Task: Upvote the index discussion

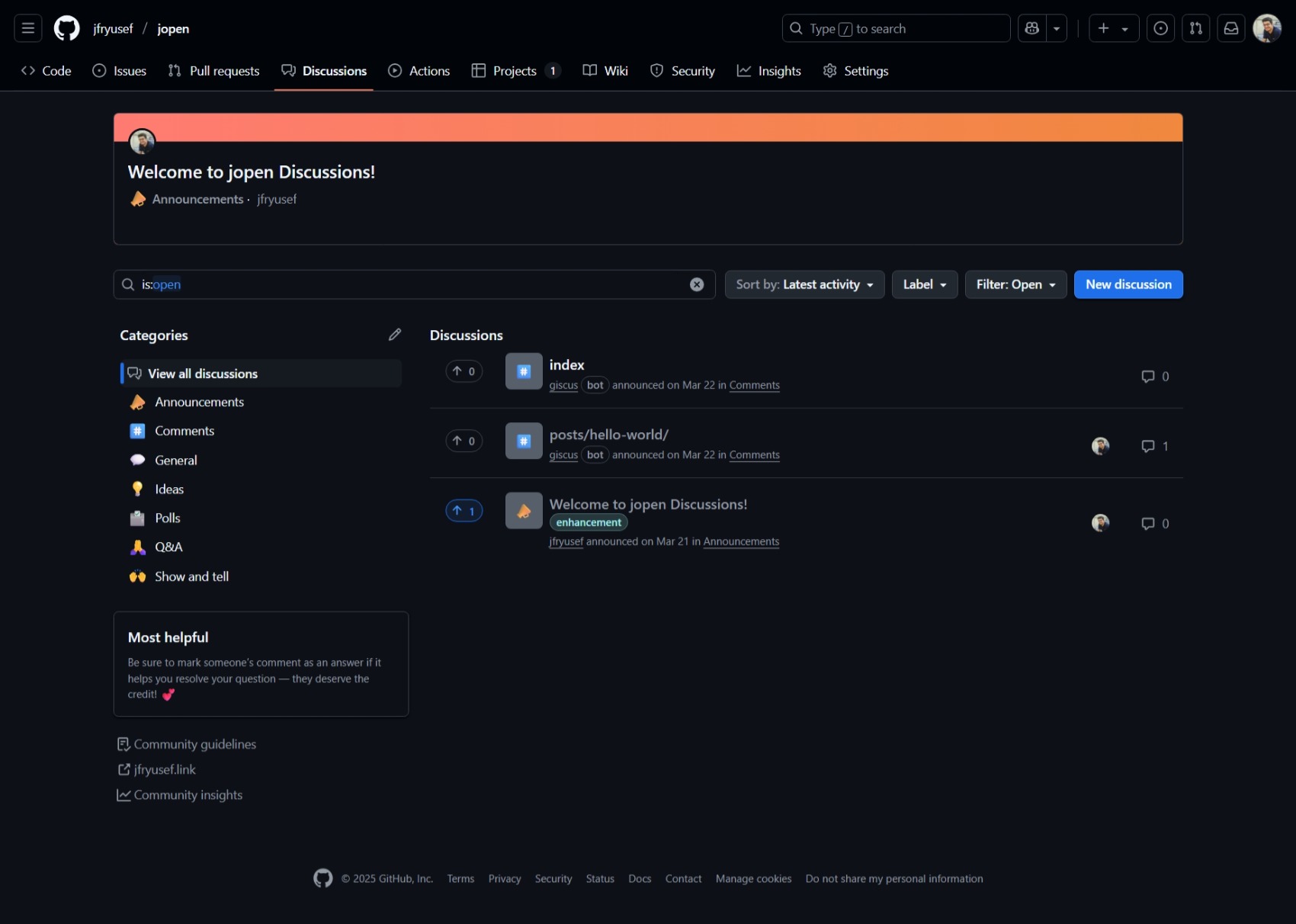Action: (464, 371)
